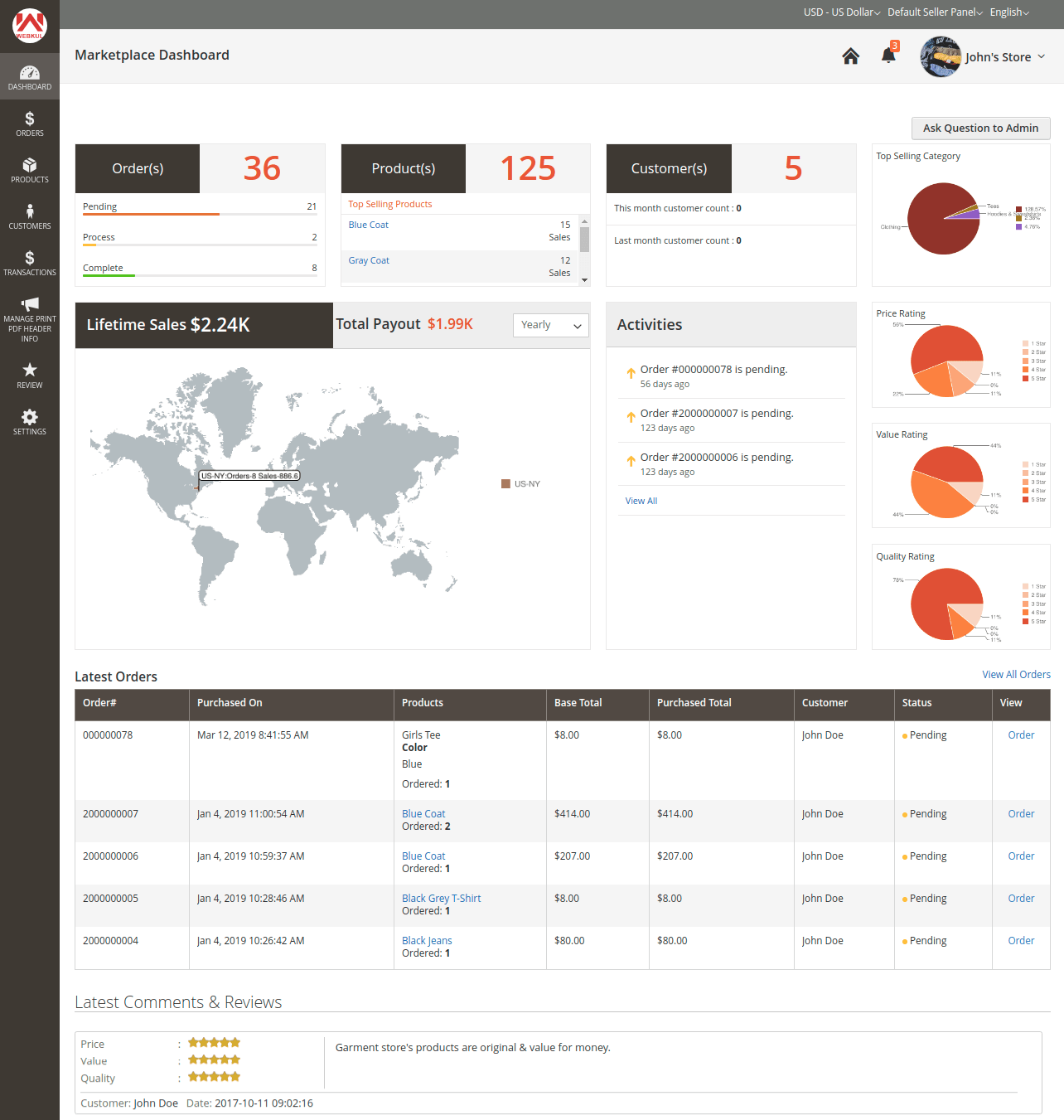1064x1120 pixels.
Task: Click the Order(s) count 36
Action: [x=262, y=168]
